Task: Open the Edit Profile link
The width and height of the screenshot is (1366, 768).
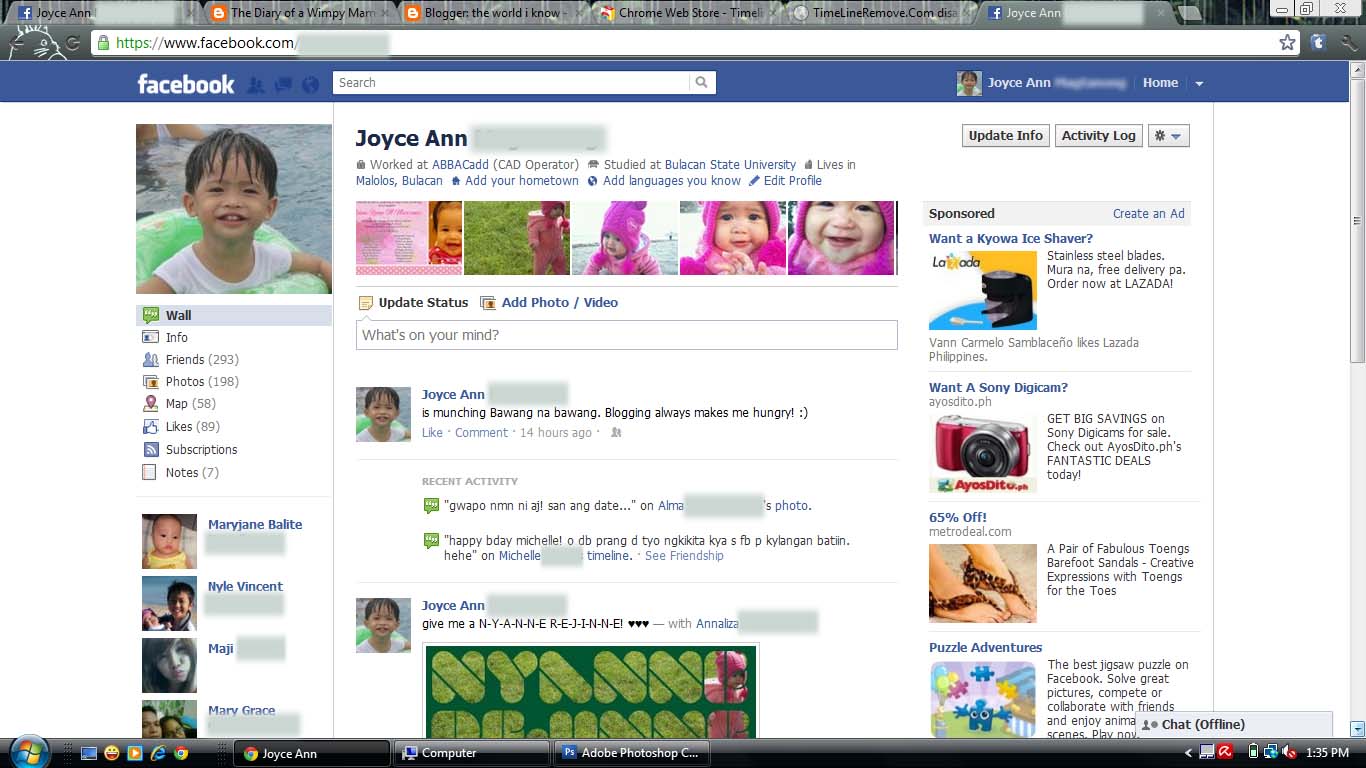Action: click(794, 181)
